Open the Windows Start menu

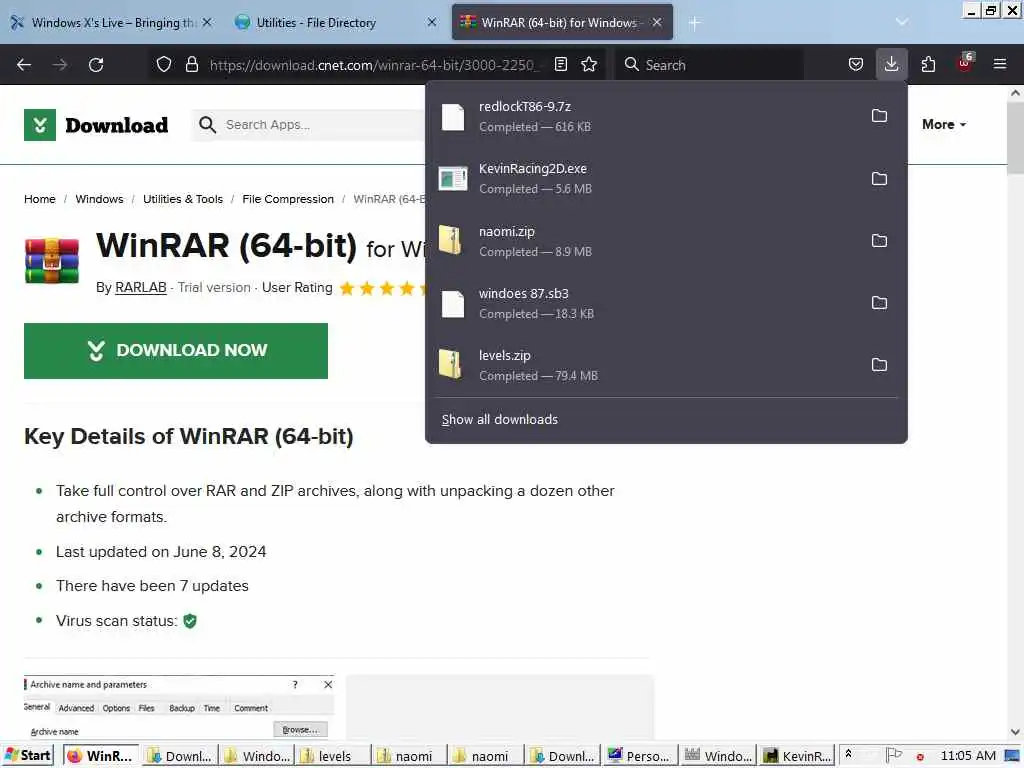coord(27,756)
